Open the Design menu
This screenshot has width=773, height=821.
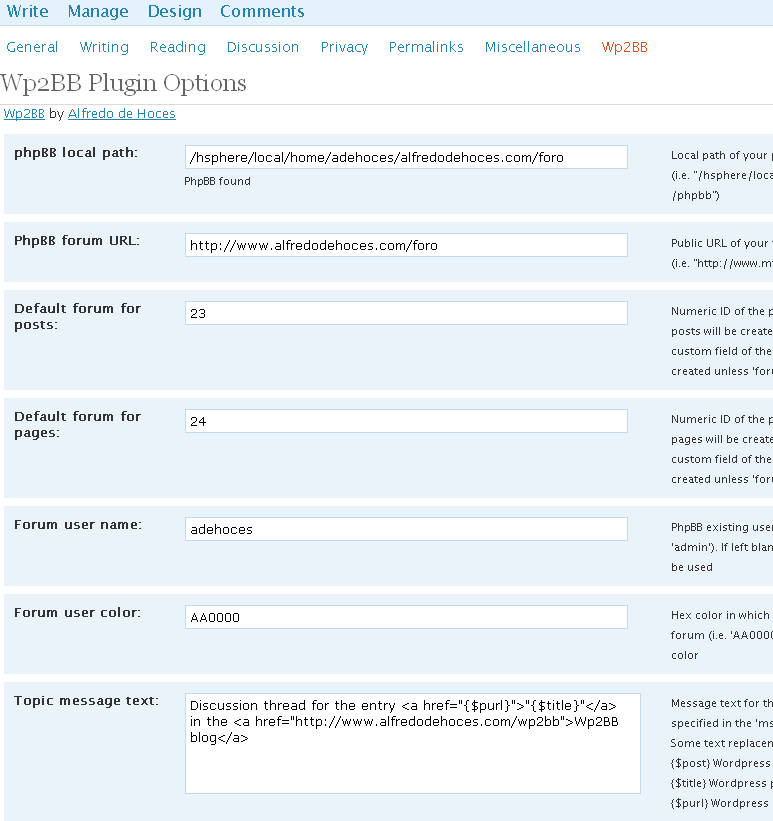(174, 11)
